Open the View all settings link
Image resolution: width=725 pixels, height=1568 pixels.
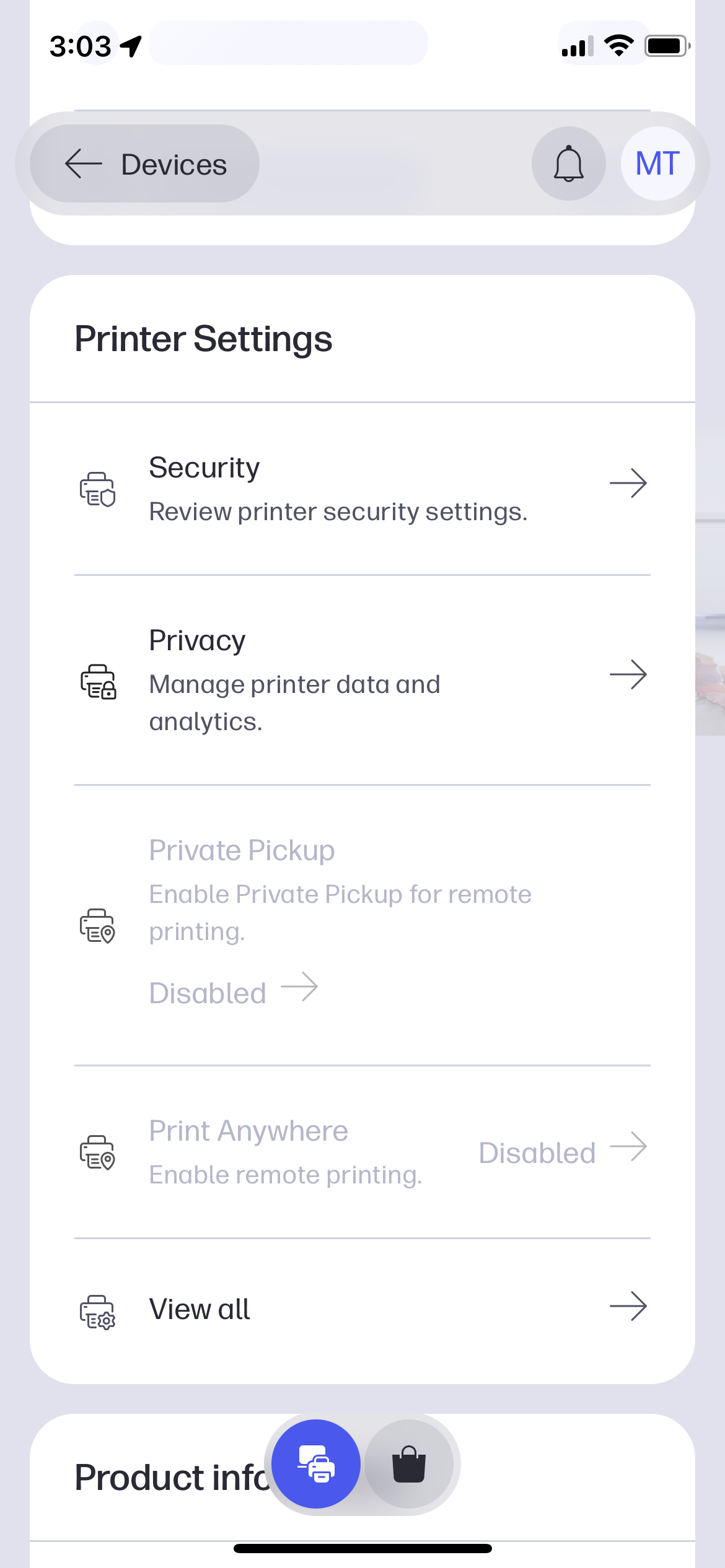point(200,1309)
